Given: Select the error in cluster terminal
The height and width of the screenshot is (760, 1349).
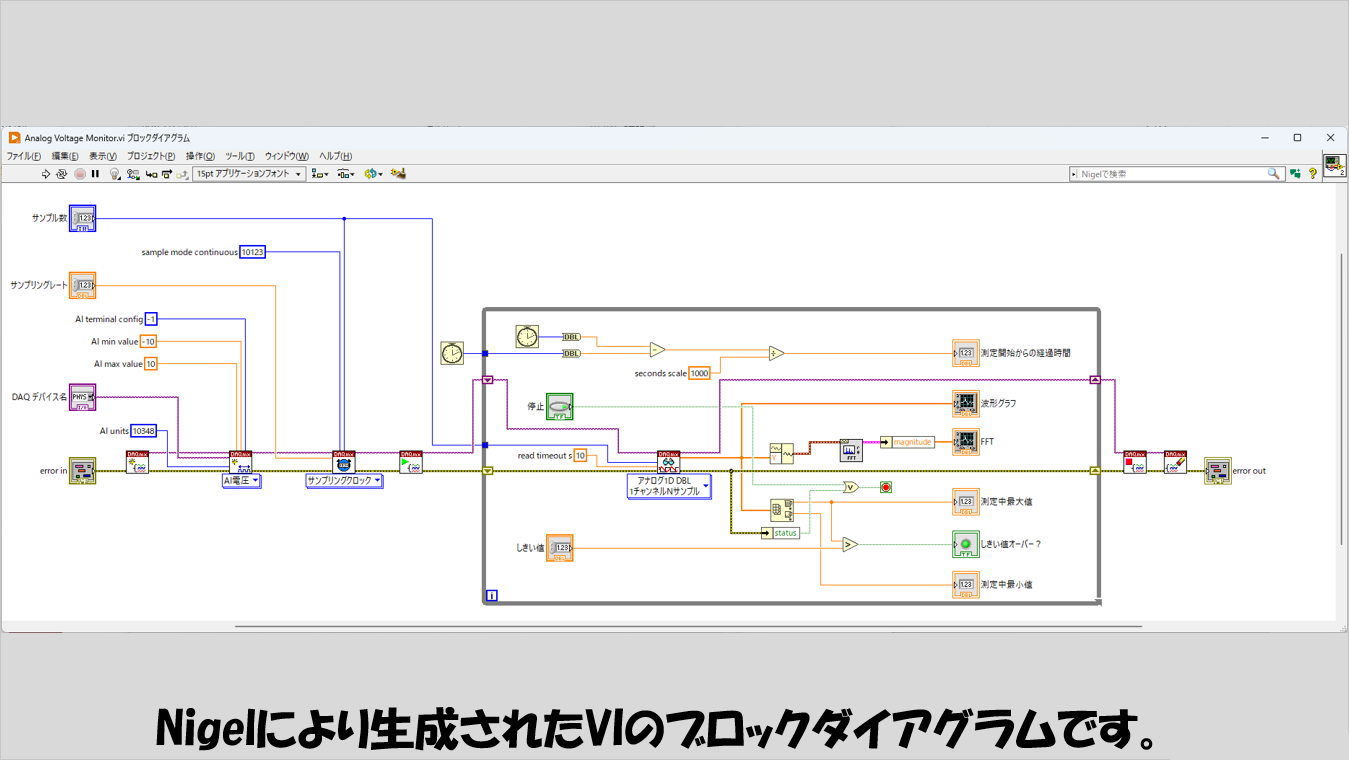Looking at the screenshot, I should [x=82, y=471].
